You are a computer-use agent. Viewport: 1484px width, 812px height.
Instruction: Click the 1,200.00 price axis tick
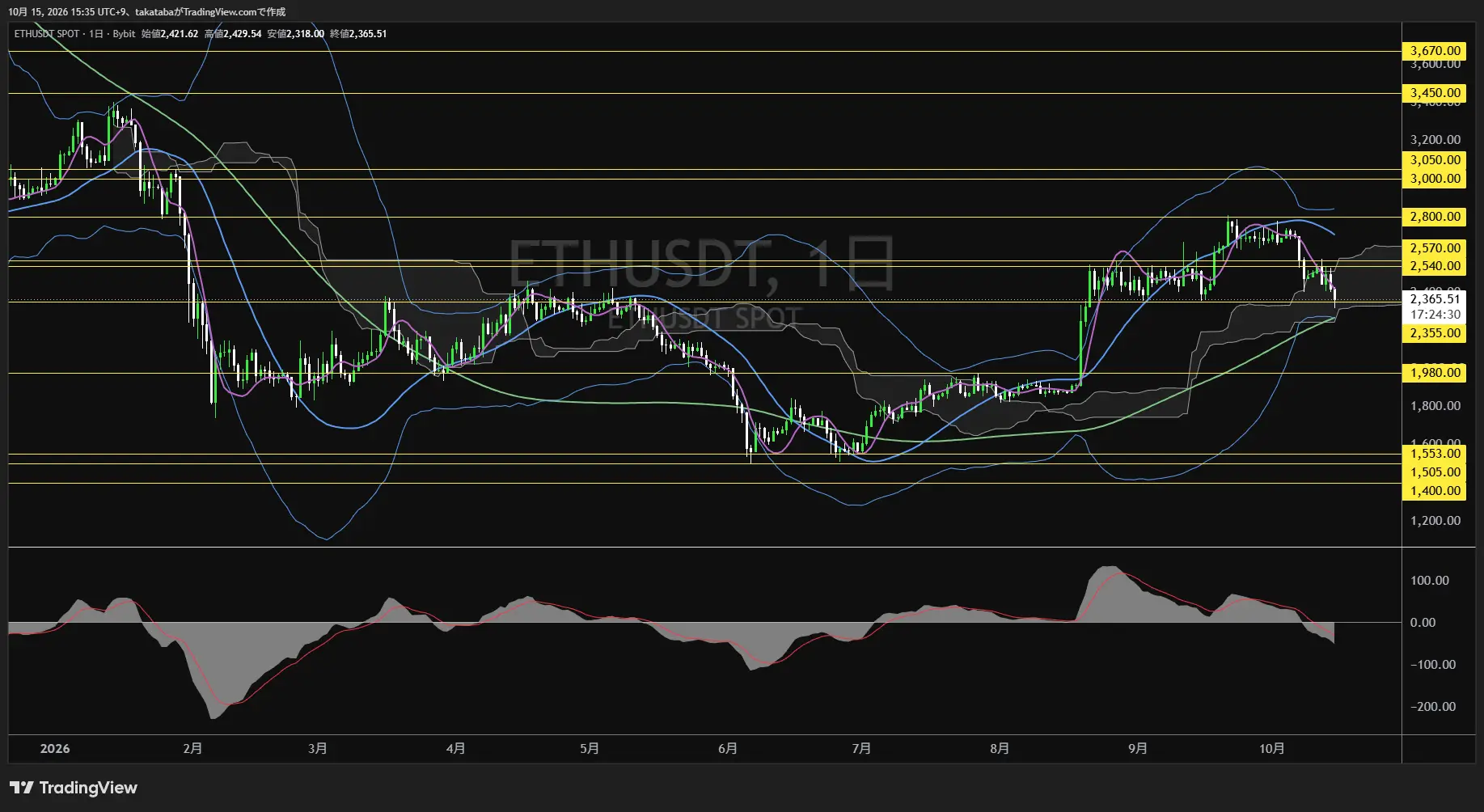(1435, 521)
